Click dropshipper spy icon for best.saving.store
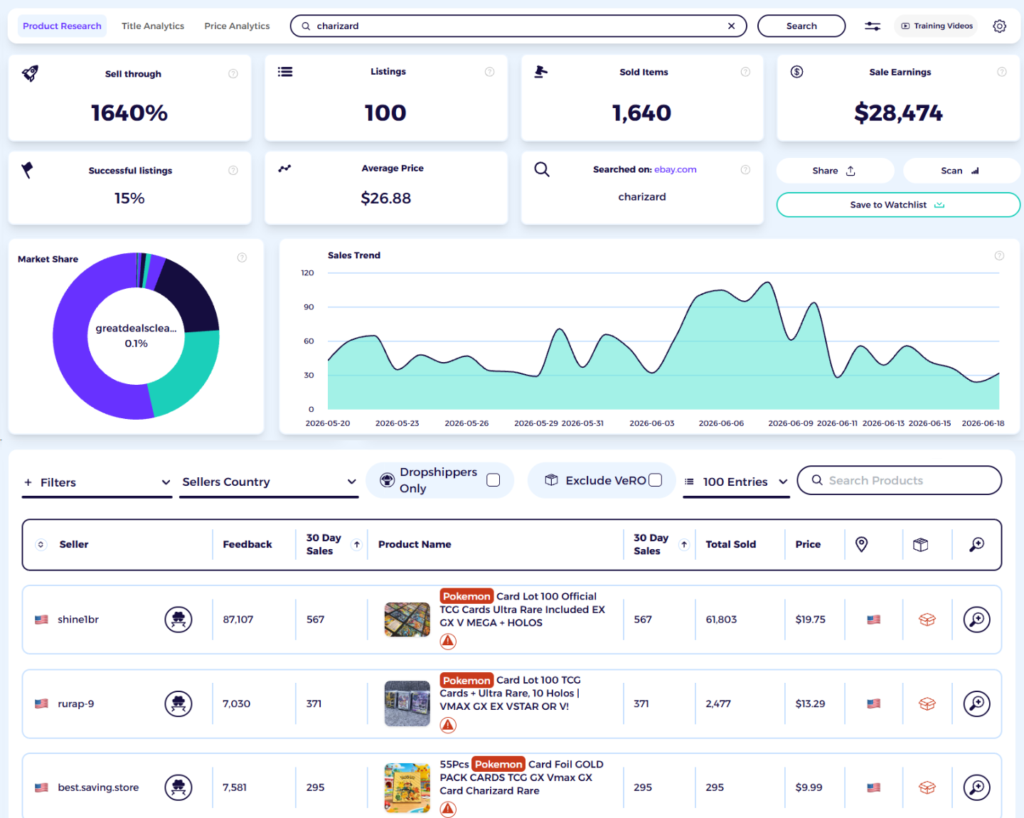This screenshot has height=818, width=1024. (178, 787)
